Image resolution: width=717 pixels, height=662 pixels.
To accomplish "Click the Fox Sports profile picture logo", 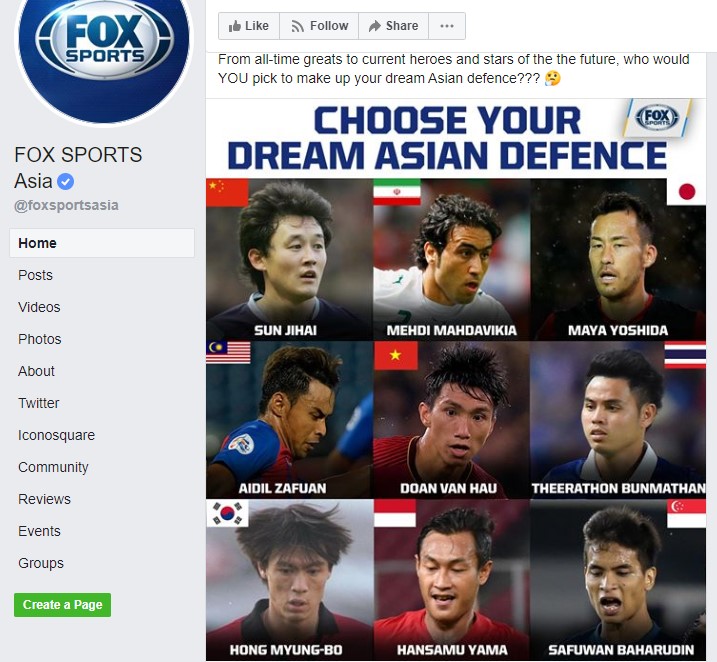I will (x=104, y=55).
